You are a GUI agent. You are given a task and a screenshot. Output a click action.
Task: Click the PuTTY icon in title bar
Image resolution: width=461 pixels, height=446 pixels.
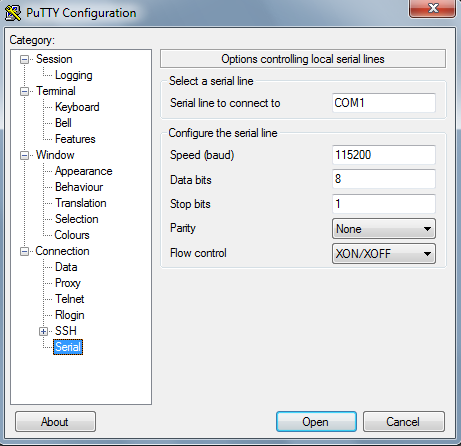(x=13, y=13)
